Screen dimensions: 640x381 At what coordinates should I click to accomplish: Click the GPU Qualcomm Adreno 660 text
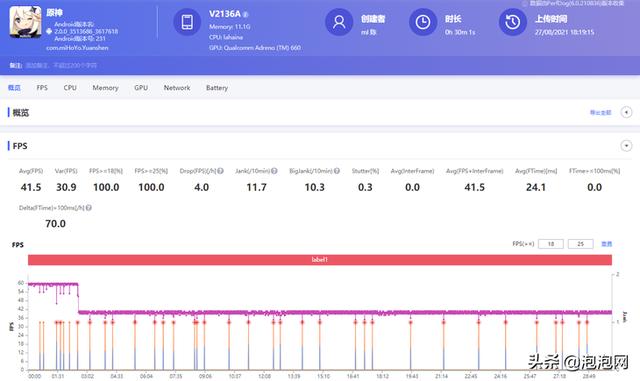click(x=255, y=48)
